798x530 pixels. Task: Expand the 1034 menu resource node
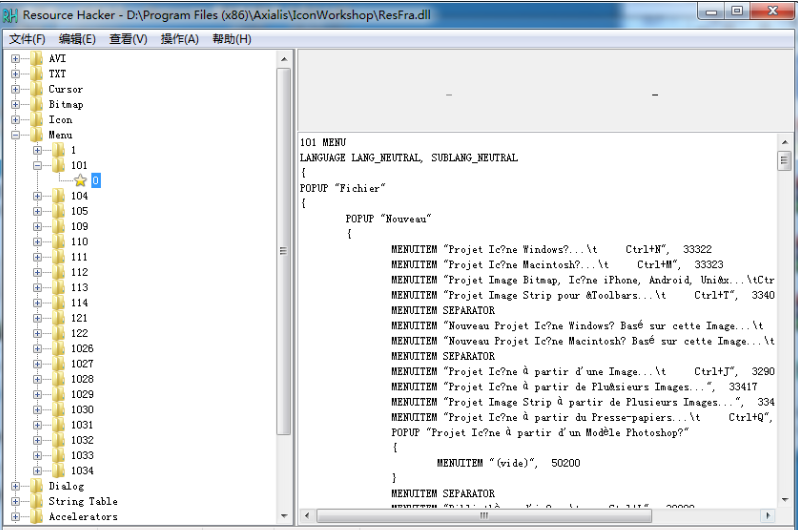38,471
